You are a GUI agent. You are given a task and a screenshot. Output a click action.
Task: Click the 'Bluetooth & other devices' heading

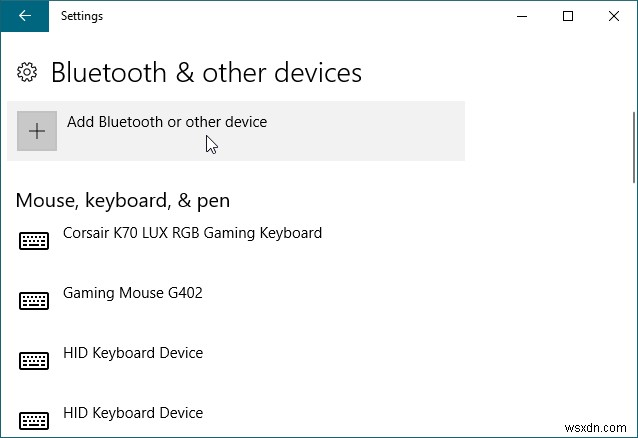(206, 73)
